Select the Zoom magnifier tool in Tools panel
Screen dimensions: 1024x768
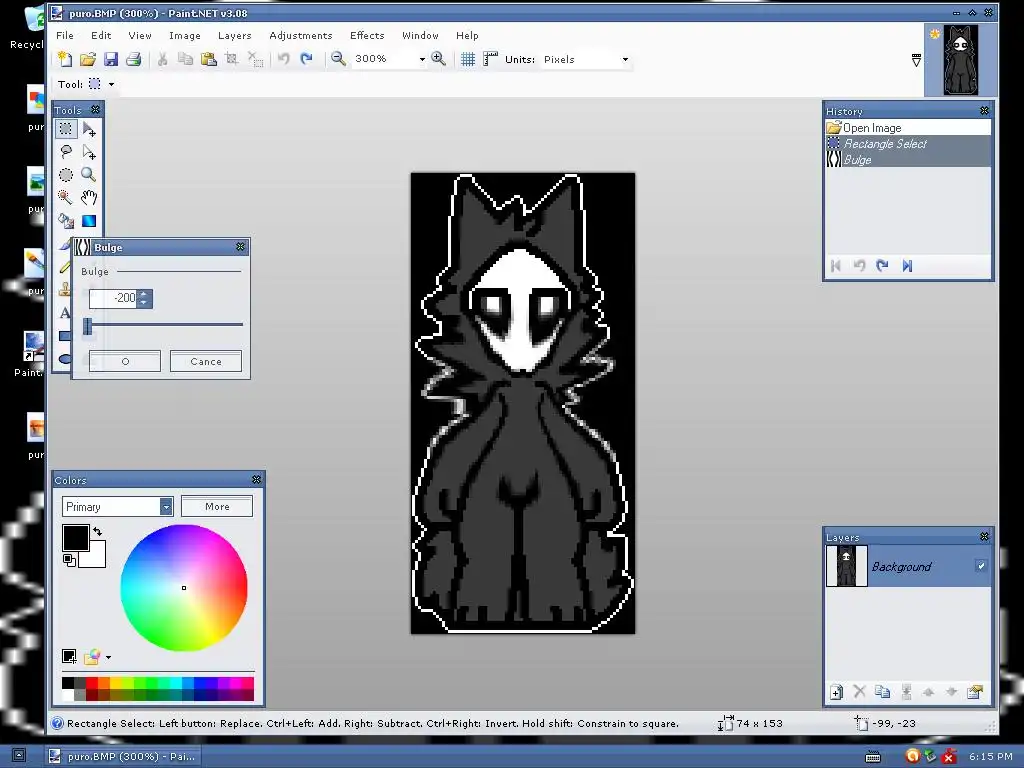[89, 174]
